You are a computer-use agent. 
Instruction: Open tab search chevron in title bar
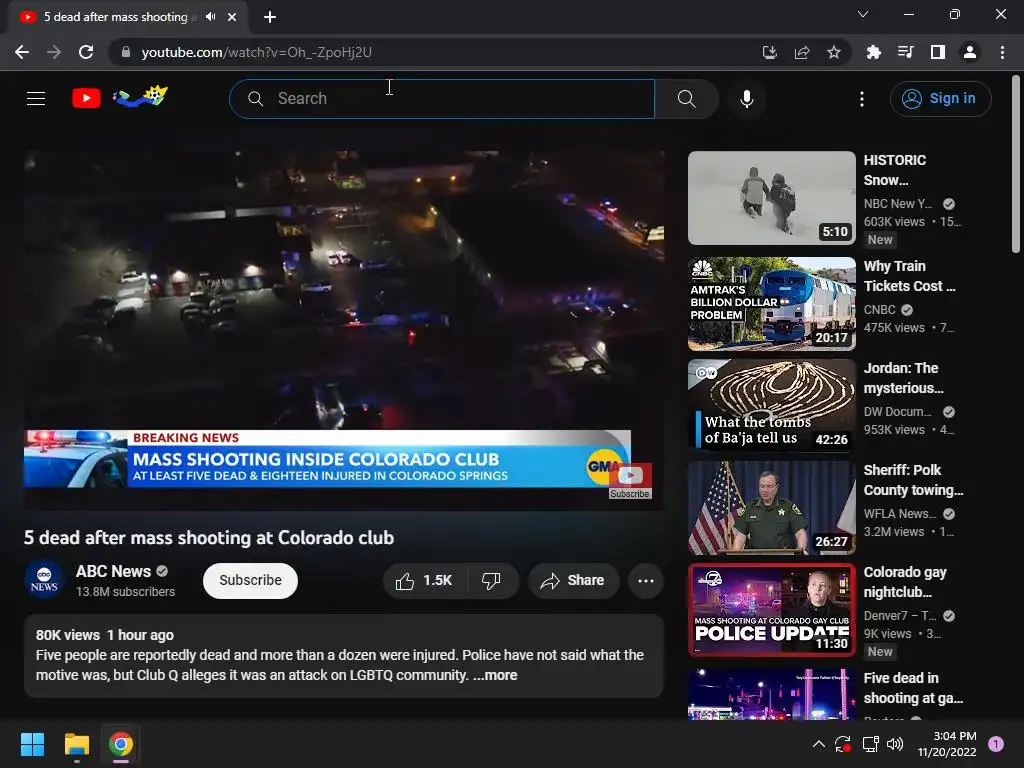(x=863, y=14)
